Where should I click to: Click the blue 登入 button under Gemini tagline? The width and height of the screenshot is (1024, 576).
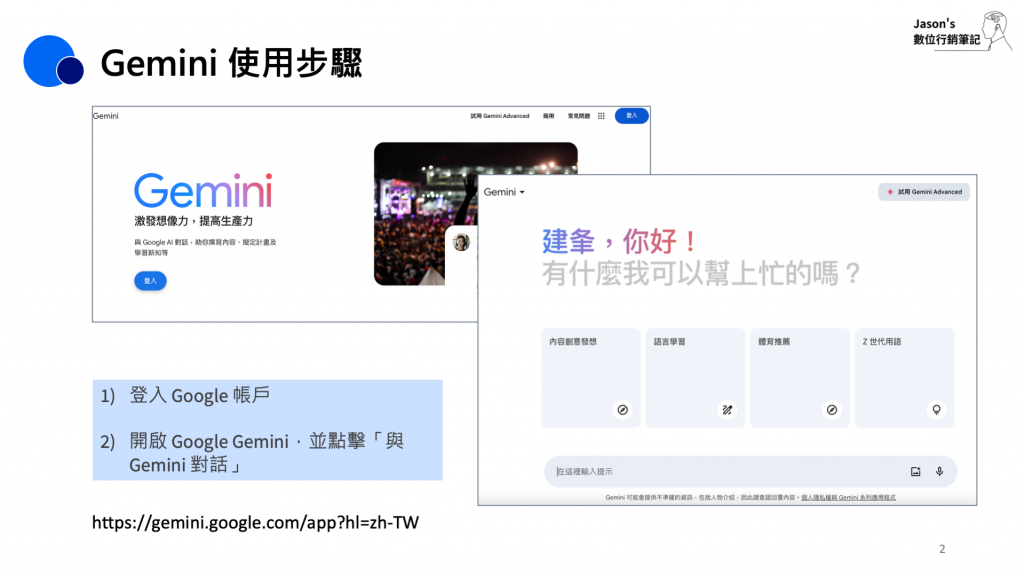coord(150,281)
